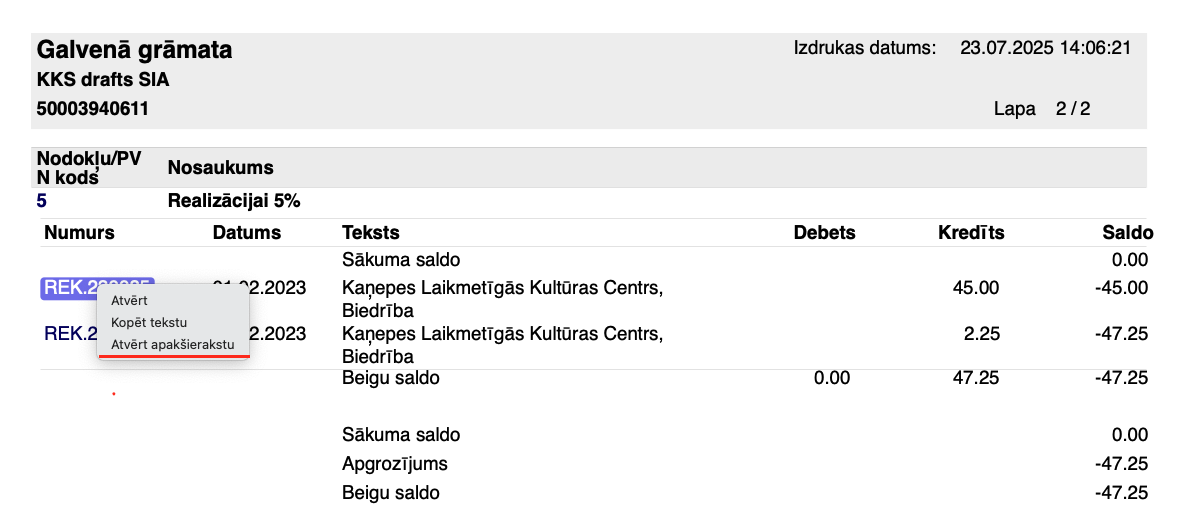The width and height of the screenshot is (1180, 518).
Task: Select Kopēt tekstu in context menu
Action: coord(149,322)
